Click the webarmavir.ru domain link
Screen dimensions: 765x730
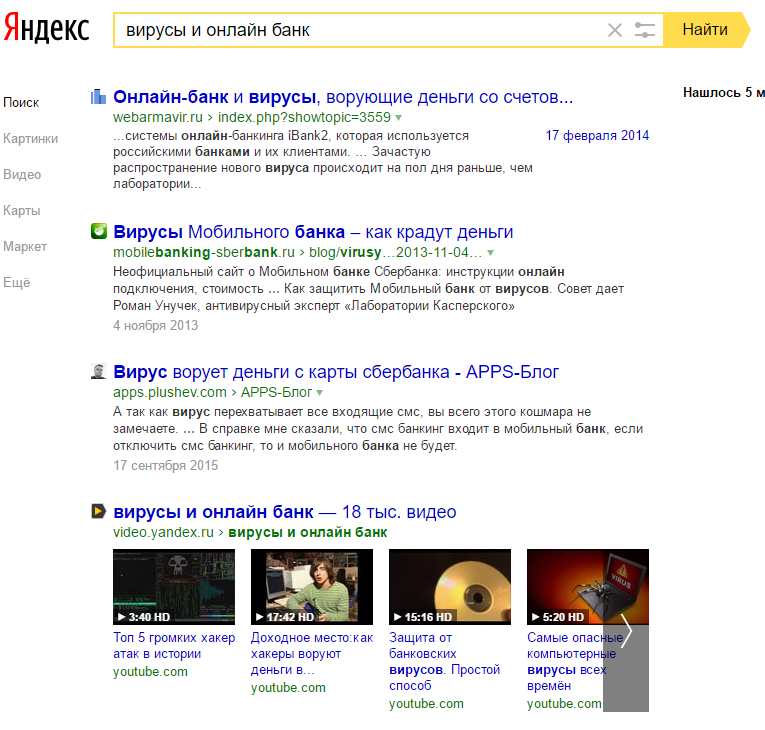[158, 117]
